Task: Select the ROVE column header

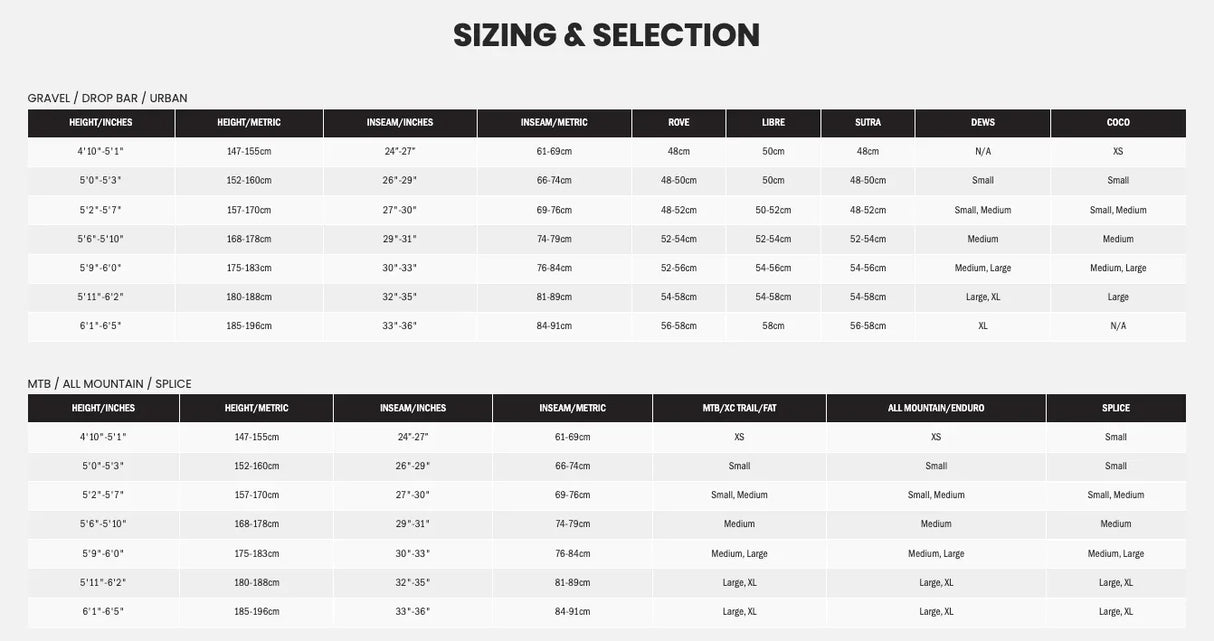Action: pos(679,123)
